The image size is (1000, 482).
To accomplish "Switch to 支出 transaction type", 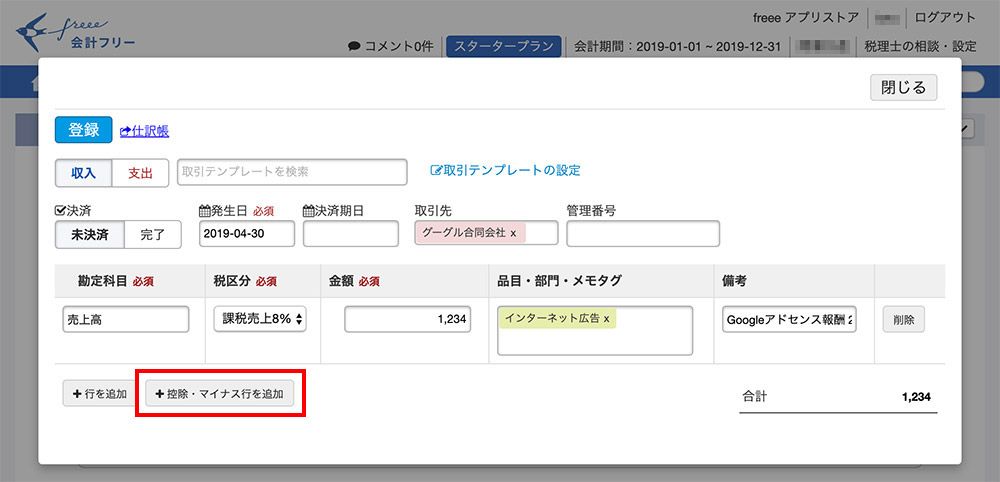I will 140,173.
